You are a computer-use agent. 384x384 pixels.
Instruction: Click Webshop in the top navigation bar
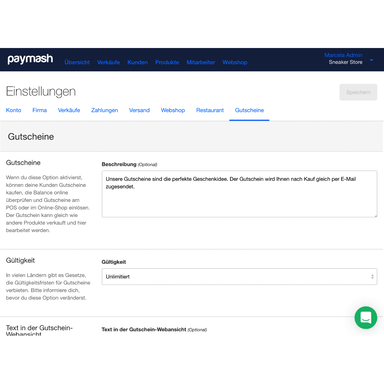click(x=235, y=62)
